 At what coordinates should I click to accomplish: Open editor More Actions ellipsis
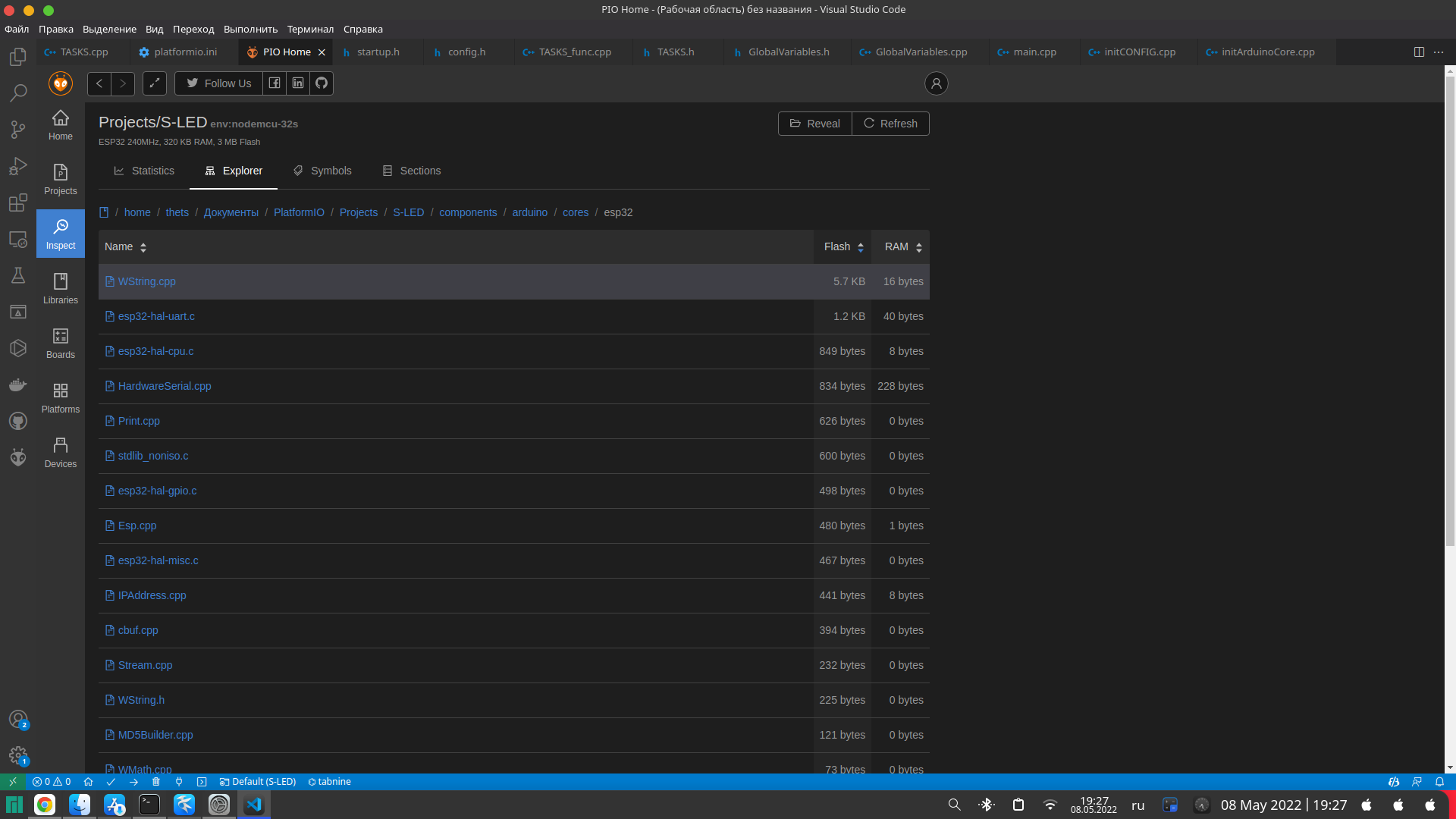tap(1439, 52)
